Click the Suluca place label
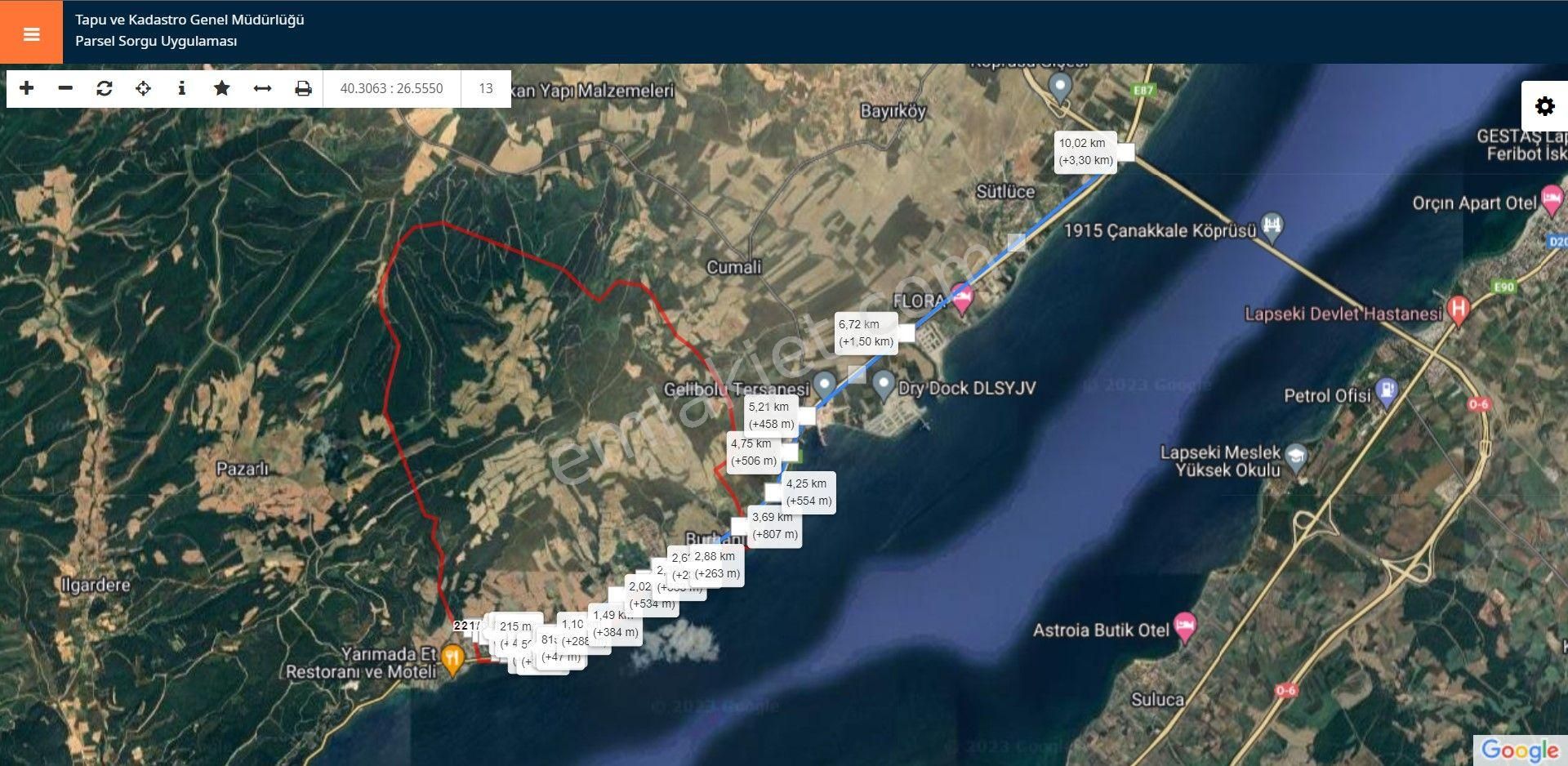The height and width of the screenshot is (766, 1568). 1158,700
